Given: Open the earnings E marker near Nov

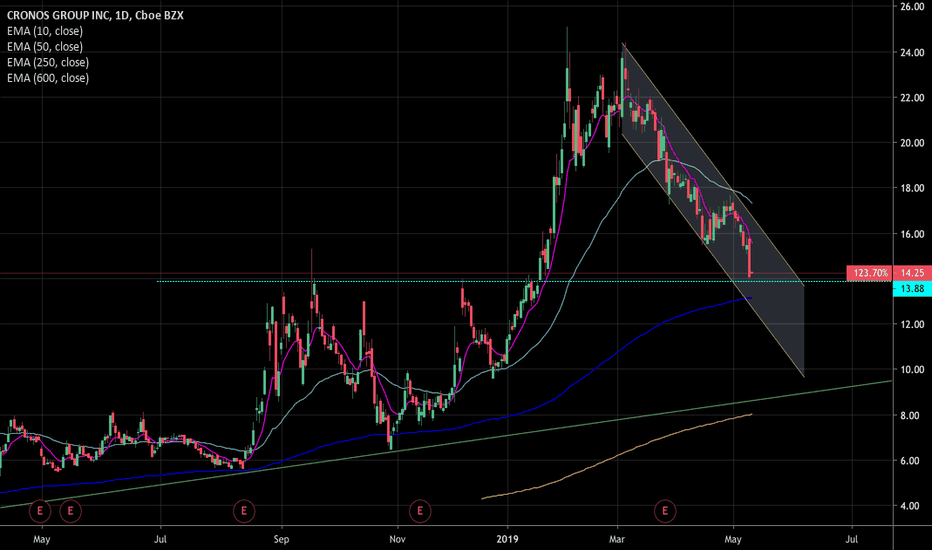Looking at the screenshot, I should point(420,511).
